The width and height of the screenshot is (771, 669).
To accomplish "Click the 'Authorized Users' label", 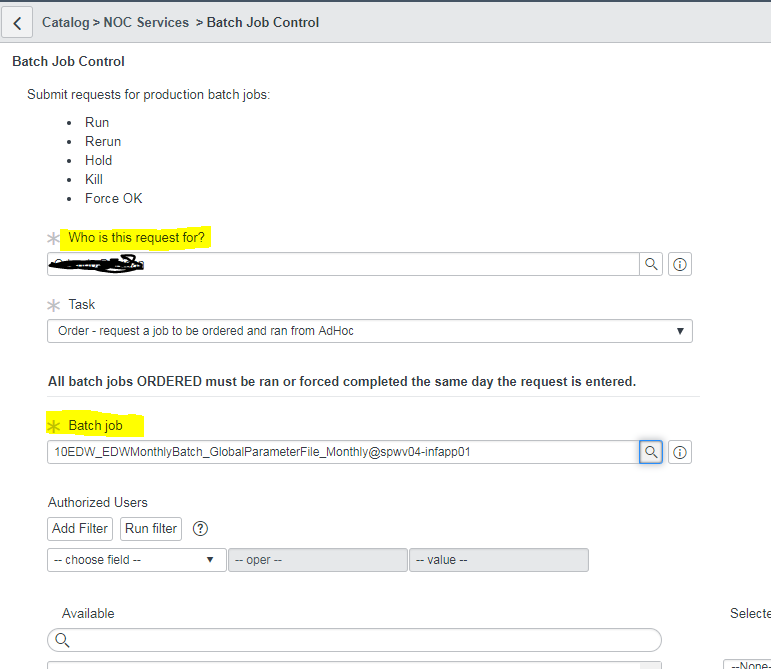I will pyautogui.click(x=98, y=502).
